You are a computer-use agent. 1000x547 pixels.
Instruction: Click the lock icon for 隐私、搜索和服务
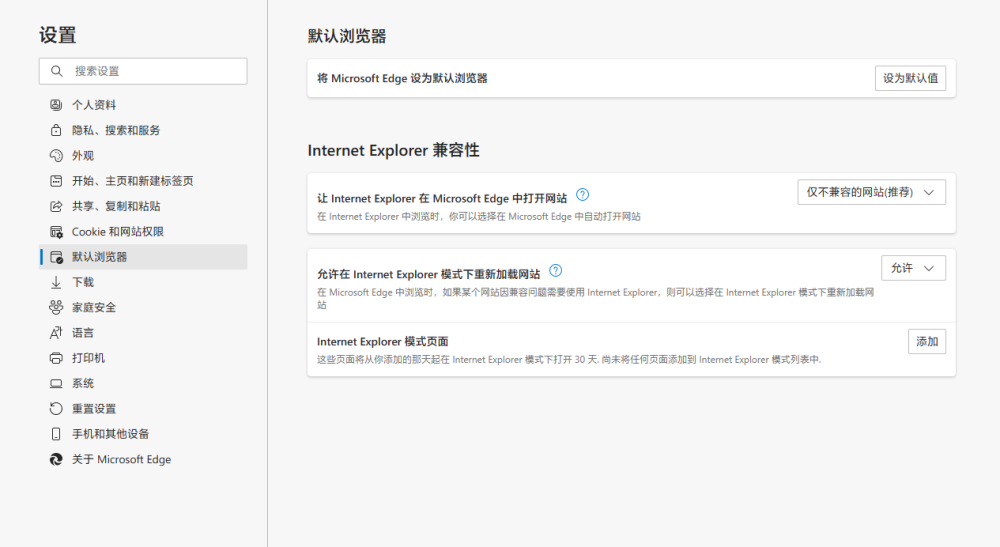point(56,130)
